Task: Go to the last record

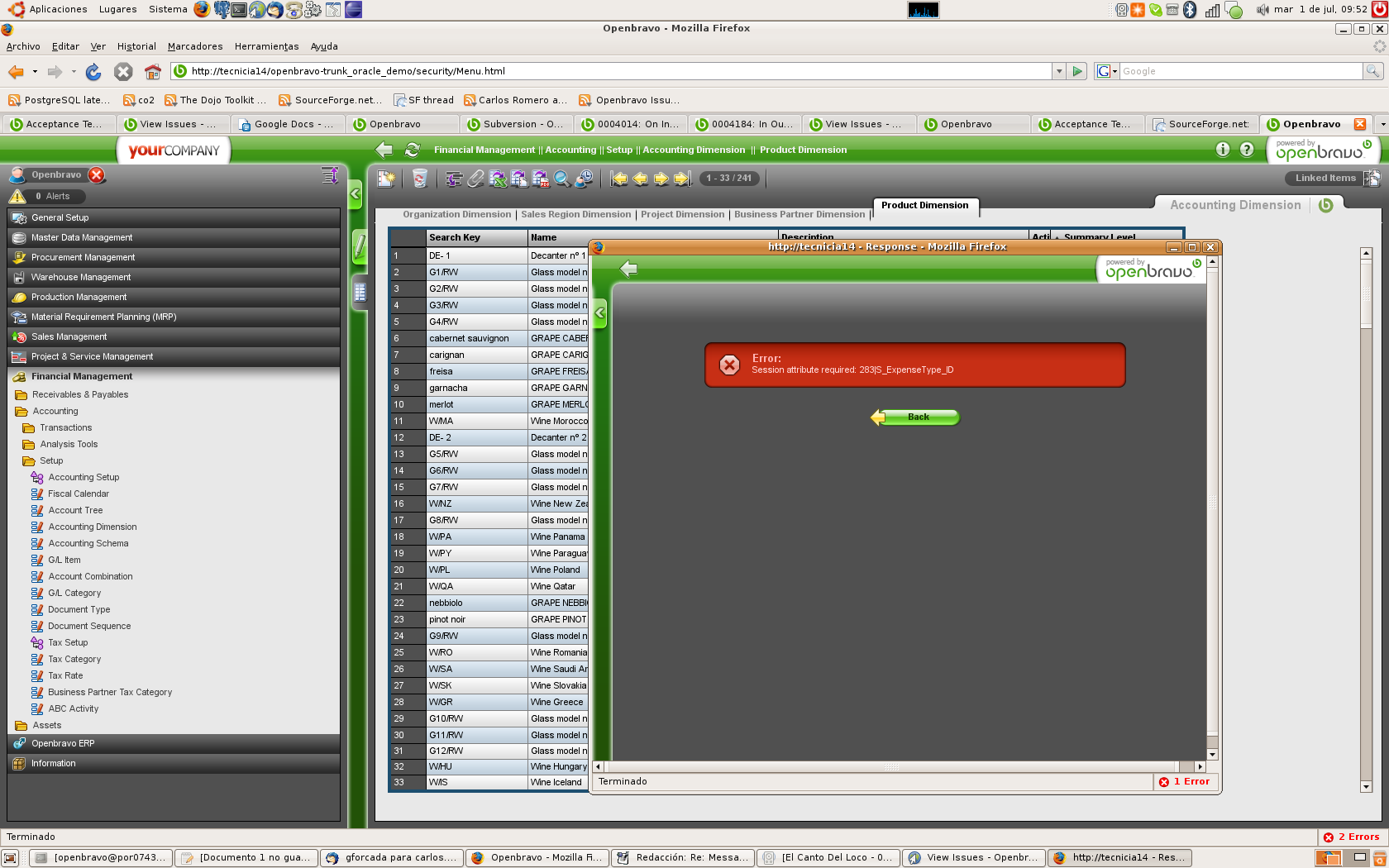Action: pos(681,179)
